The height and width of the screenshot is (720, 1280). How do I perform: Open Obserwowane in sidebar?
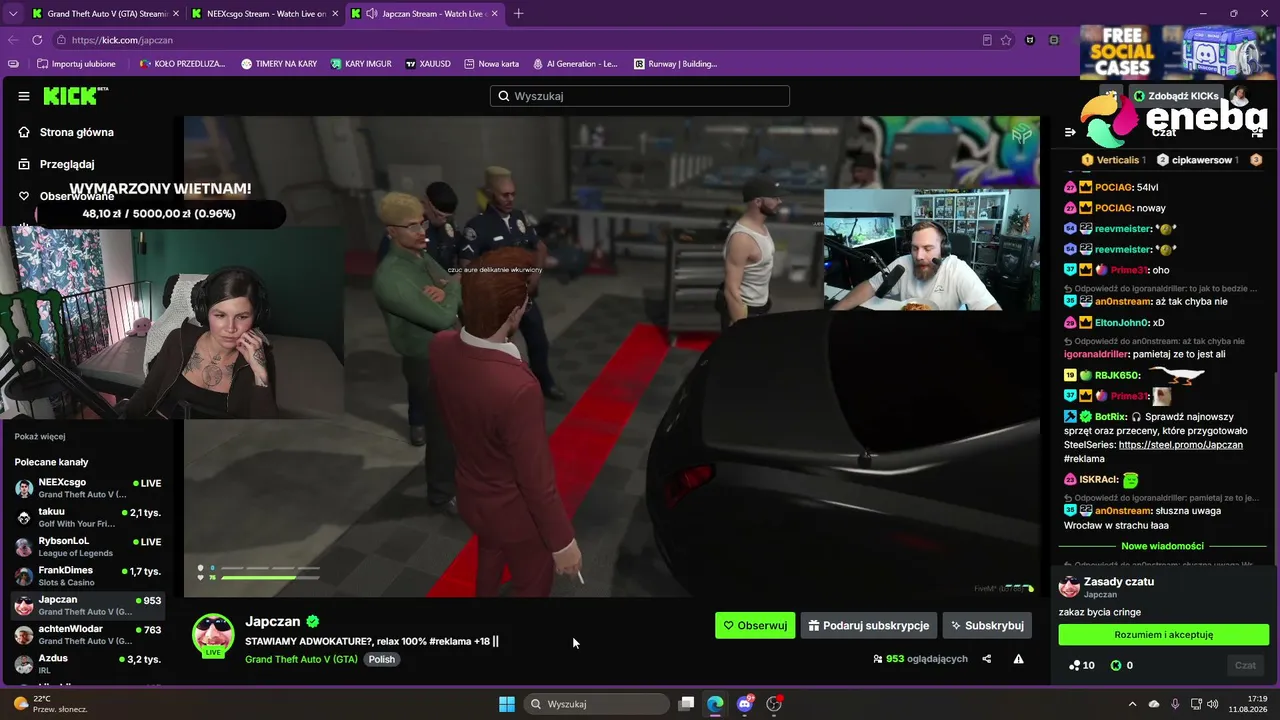pos(66,196)
